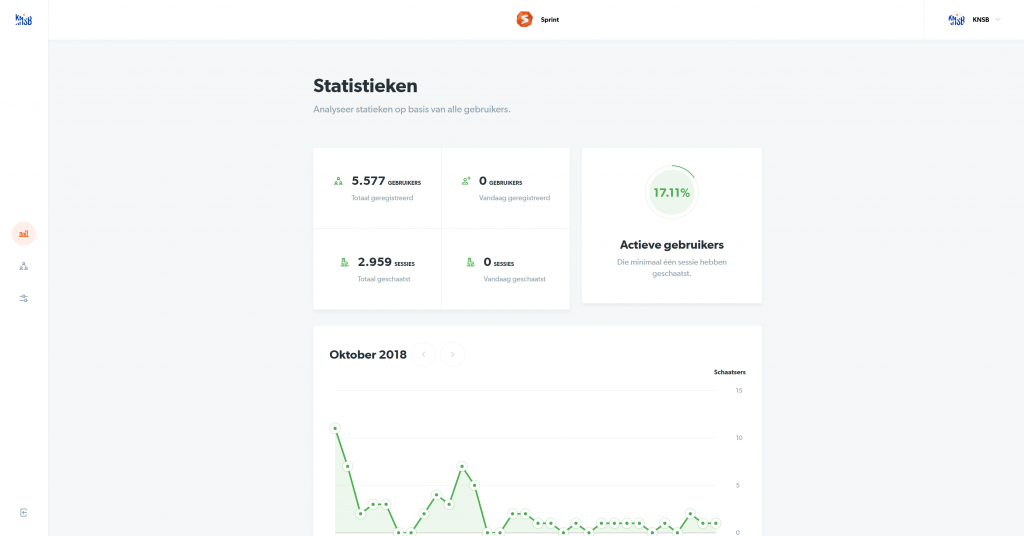
Task: Click the registered today user-plus icon
Action: 466,182
